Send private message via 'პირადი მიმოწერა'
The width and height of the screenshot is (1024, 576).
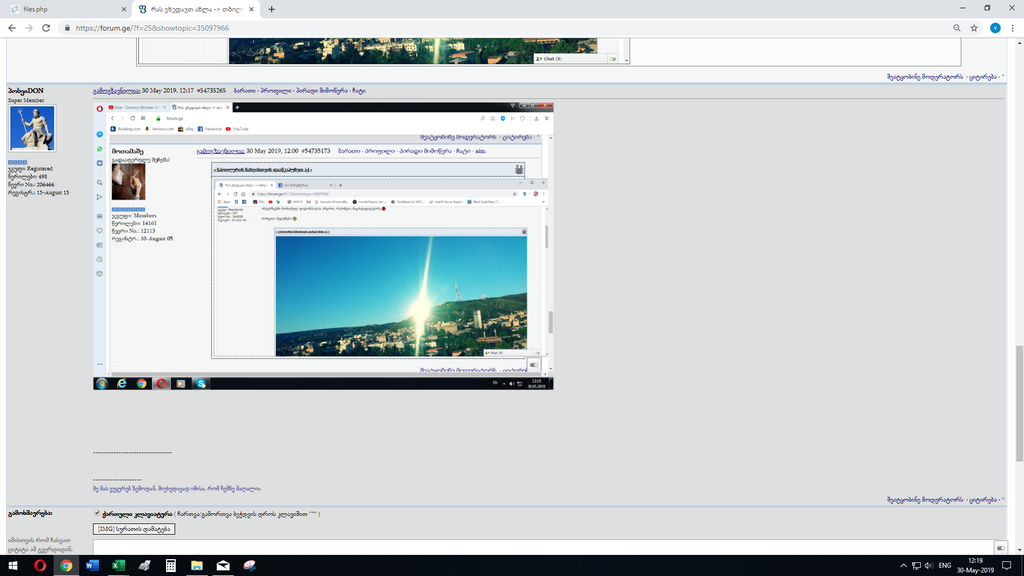coord(322,91)
